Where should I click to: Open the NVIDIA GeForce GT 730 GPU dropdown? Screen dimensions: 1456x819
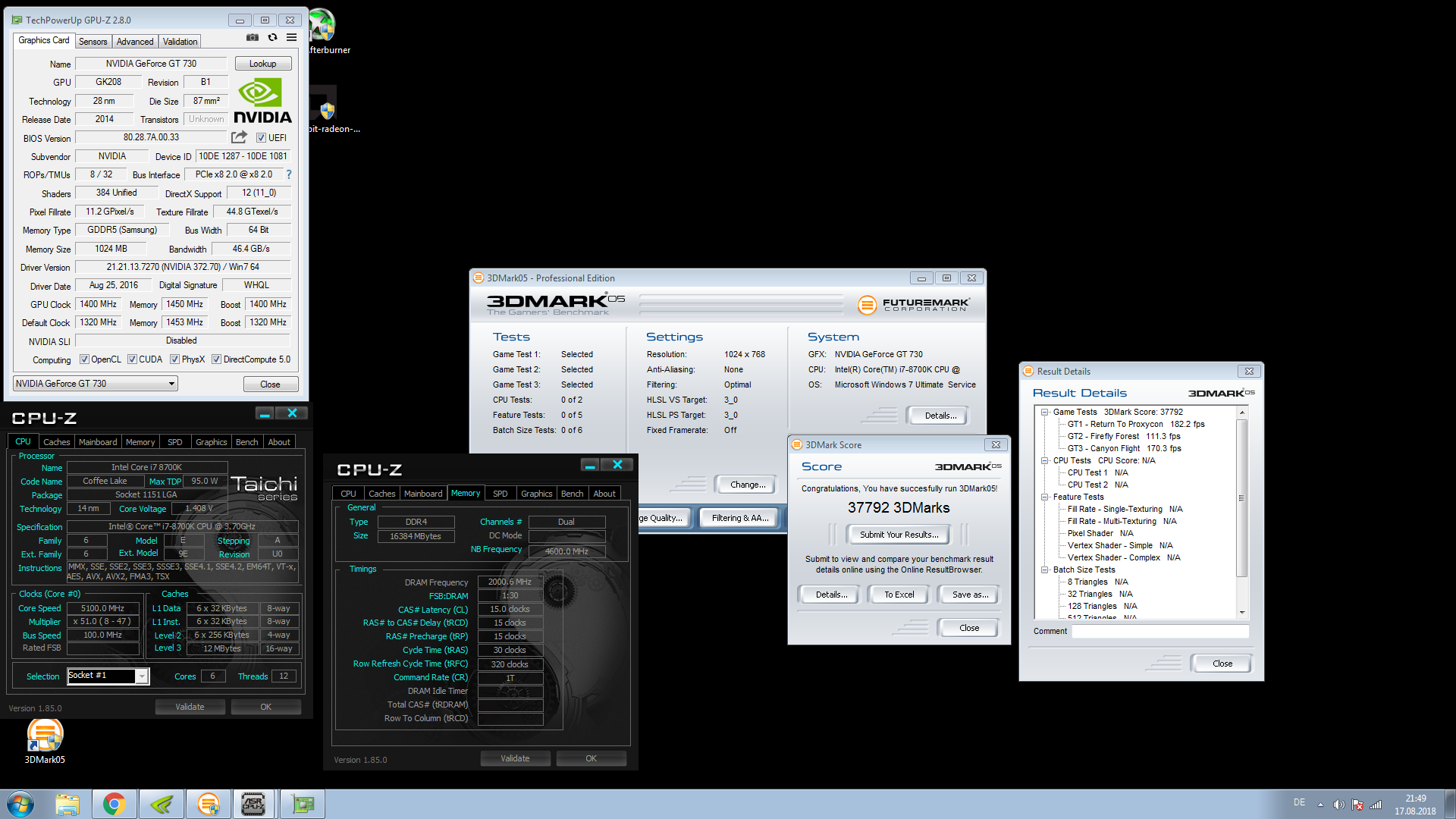96,384
